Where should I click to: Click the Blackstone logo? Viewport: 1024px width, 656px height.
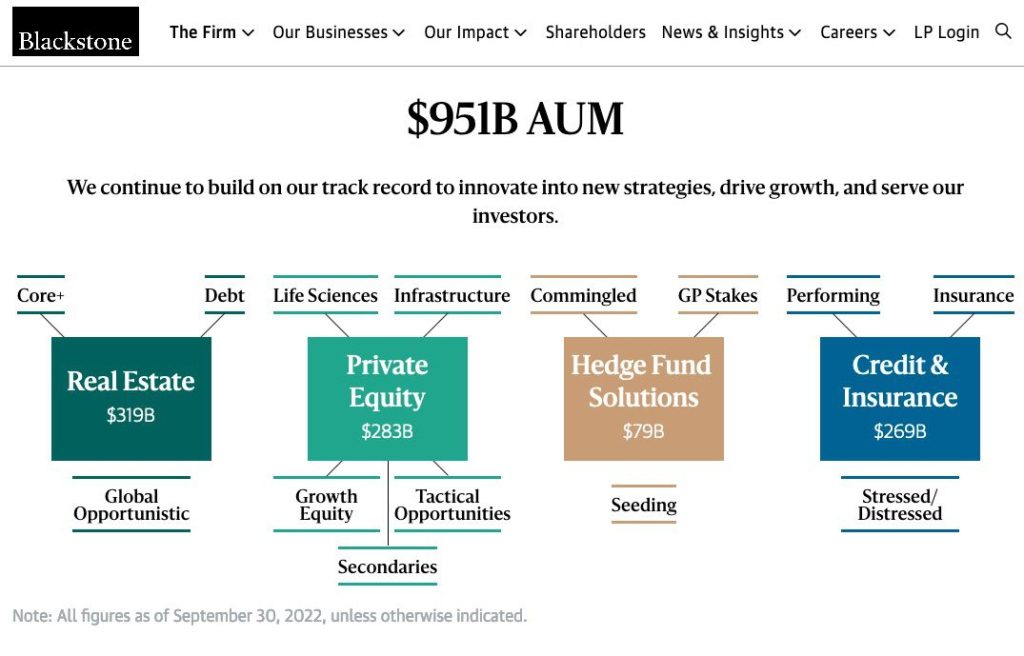click(76, 31)
